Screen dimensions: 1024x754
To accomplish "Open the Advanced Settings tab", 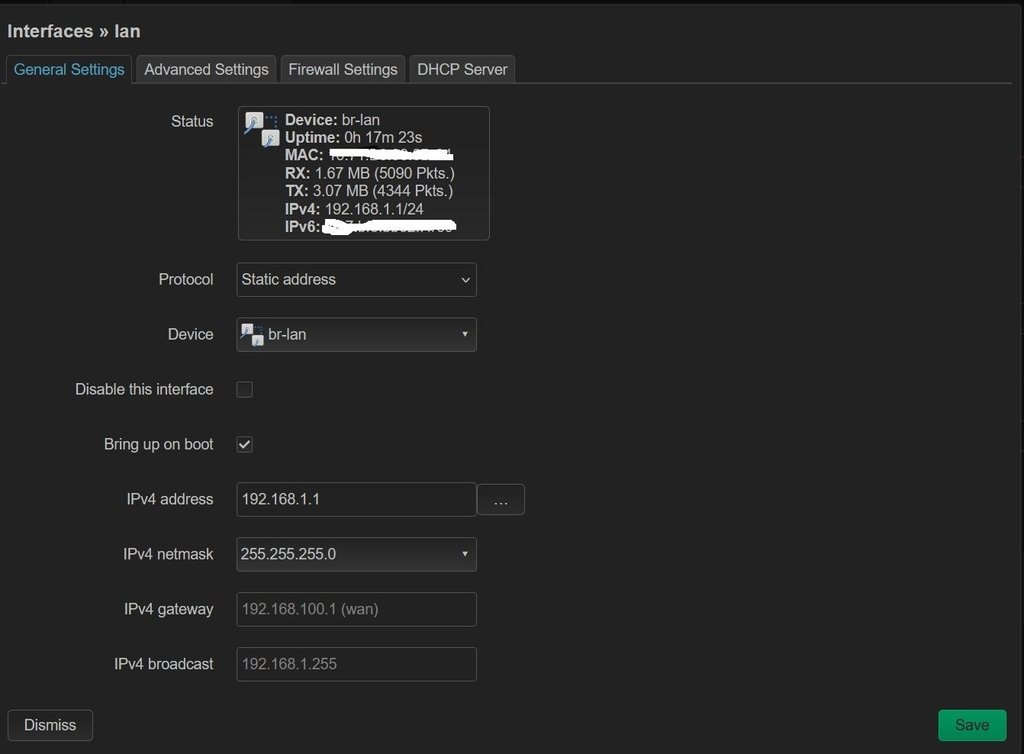I will (x=206, y=69).
